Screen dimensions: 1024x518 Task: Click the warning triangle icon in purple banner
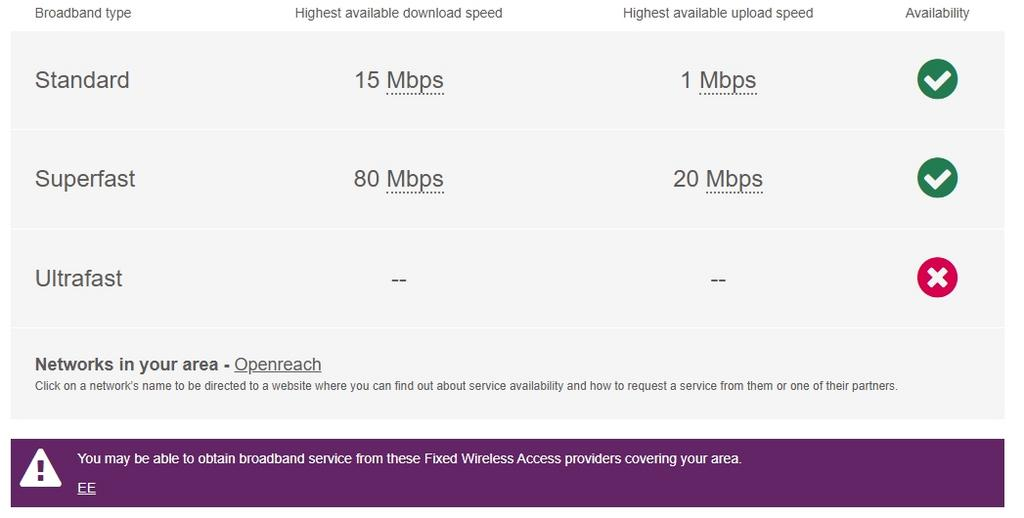point(41,466)
